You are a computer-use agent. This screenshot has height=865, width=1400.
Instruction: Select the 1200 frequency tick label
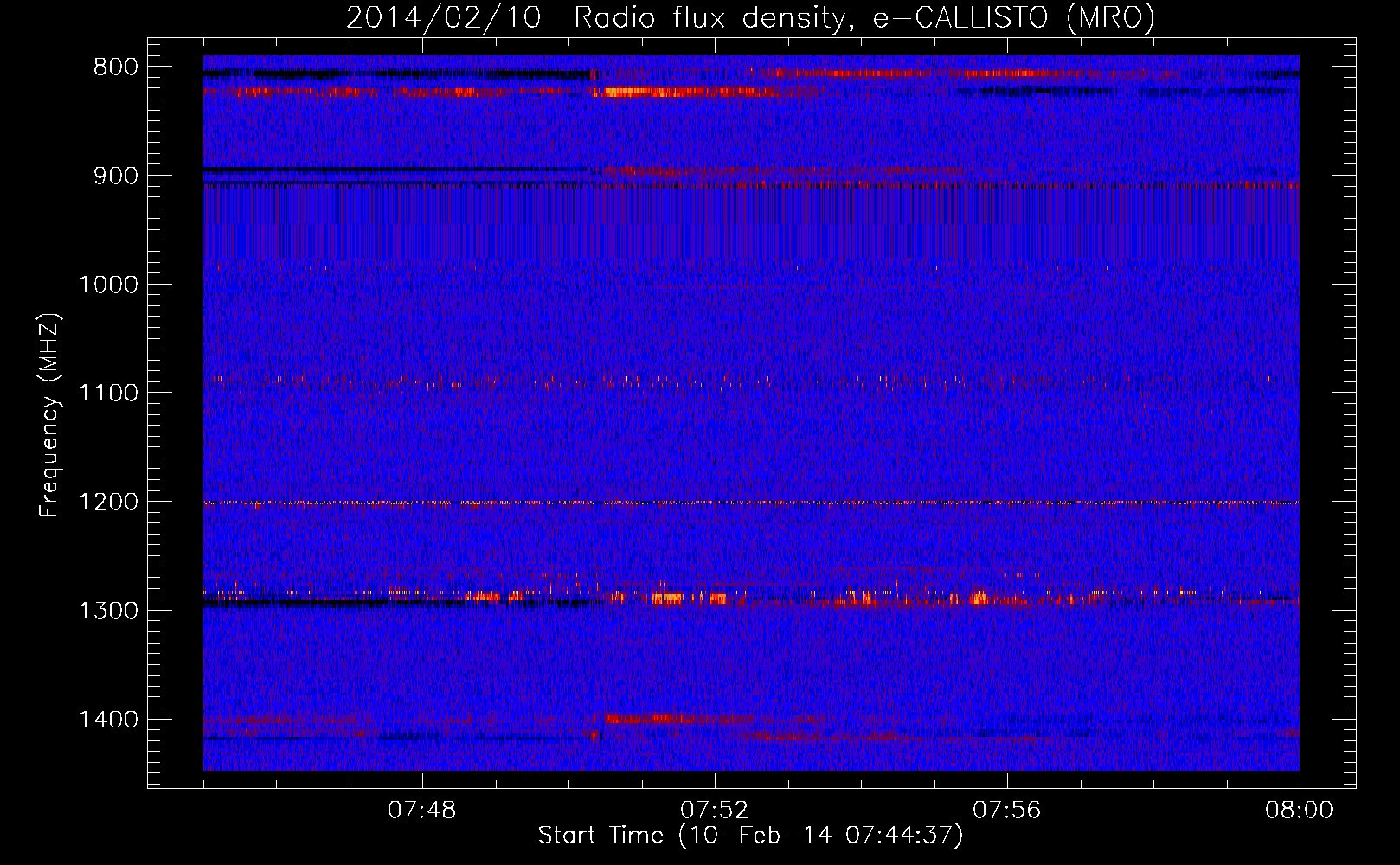[108, 503]
